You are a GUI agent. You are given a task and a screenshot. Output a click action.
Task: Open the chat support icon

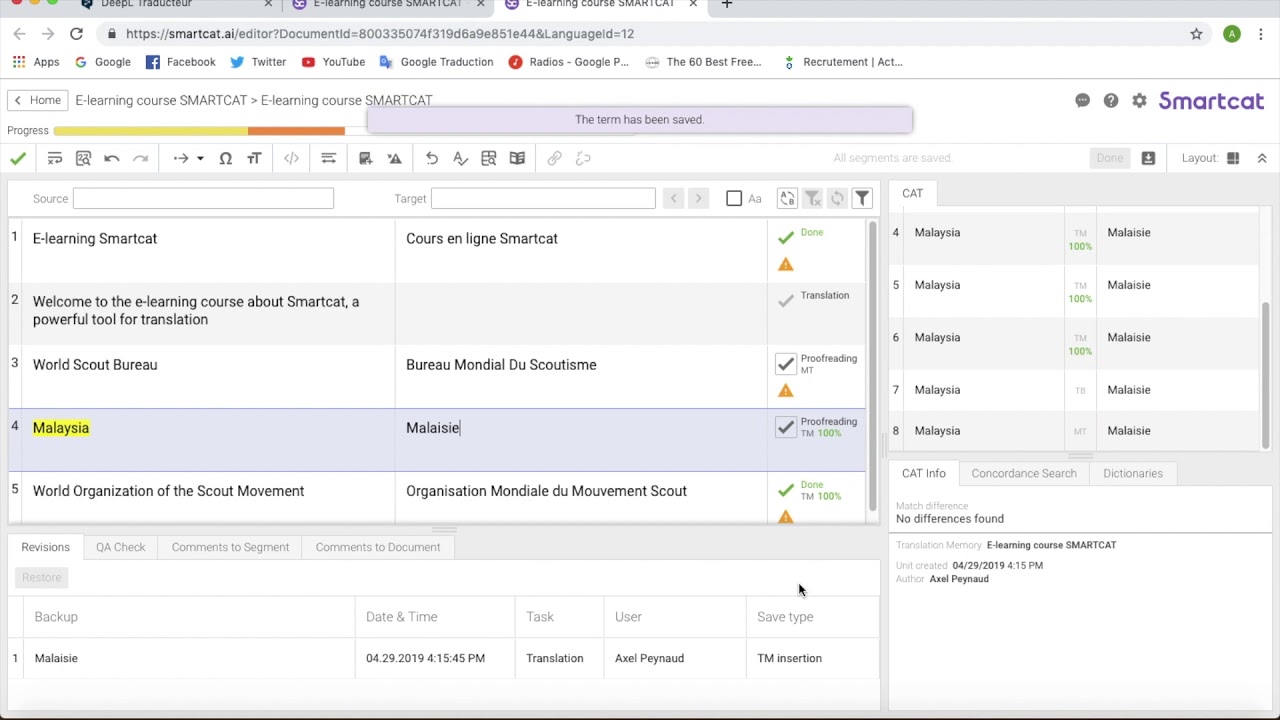[x=1083, y=101]
